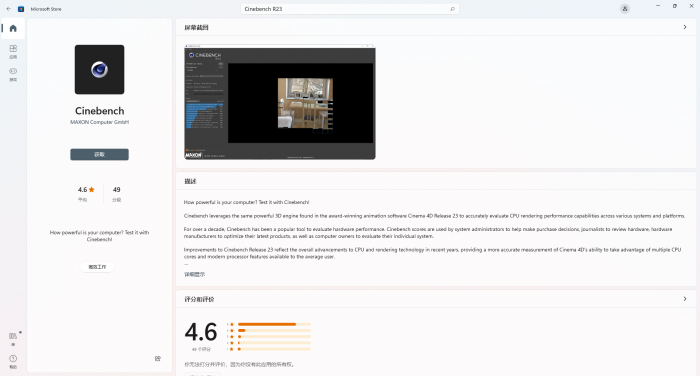Expand the screenshots section chevron
Screen dimensions: 700x376
point(685,27)
